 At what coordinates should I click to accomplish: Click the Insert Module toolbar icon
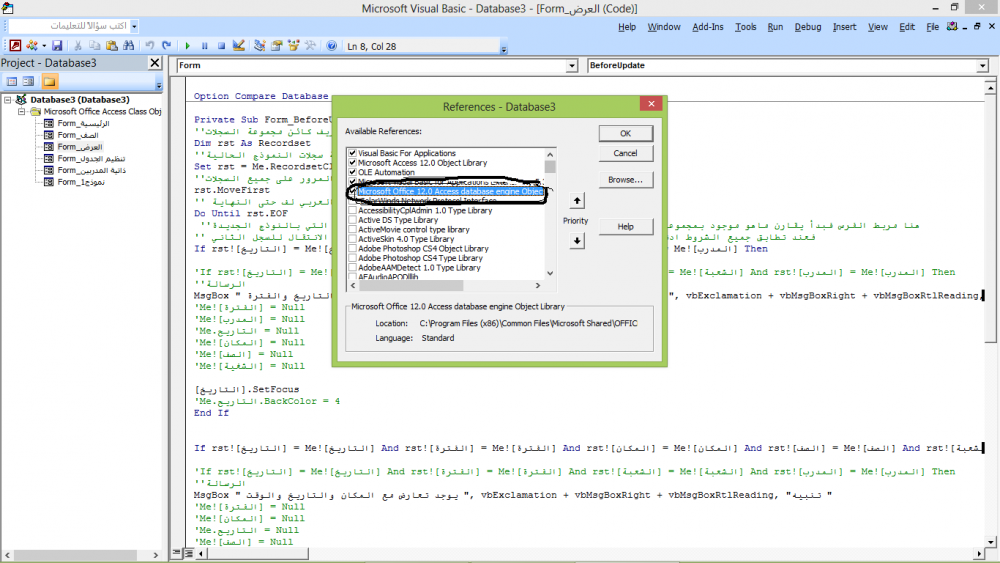[31, 45]
